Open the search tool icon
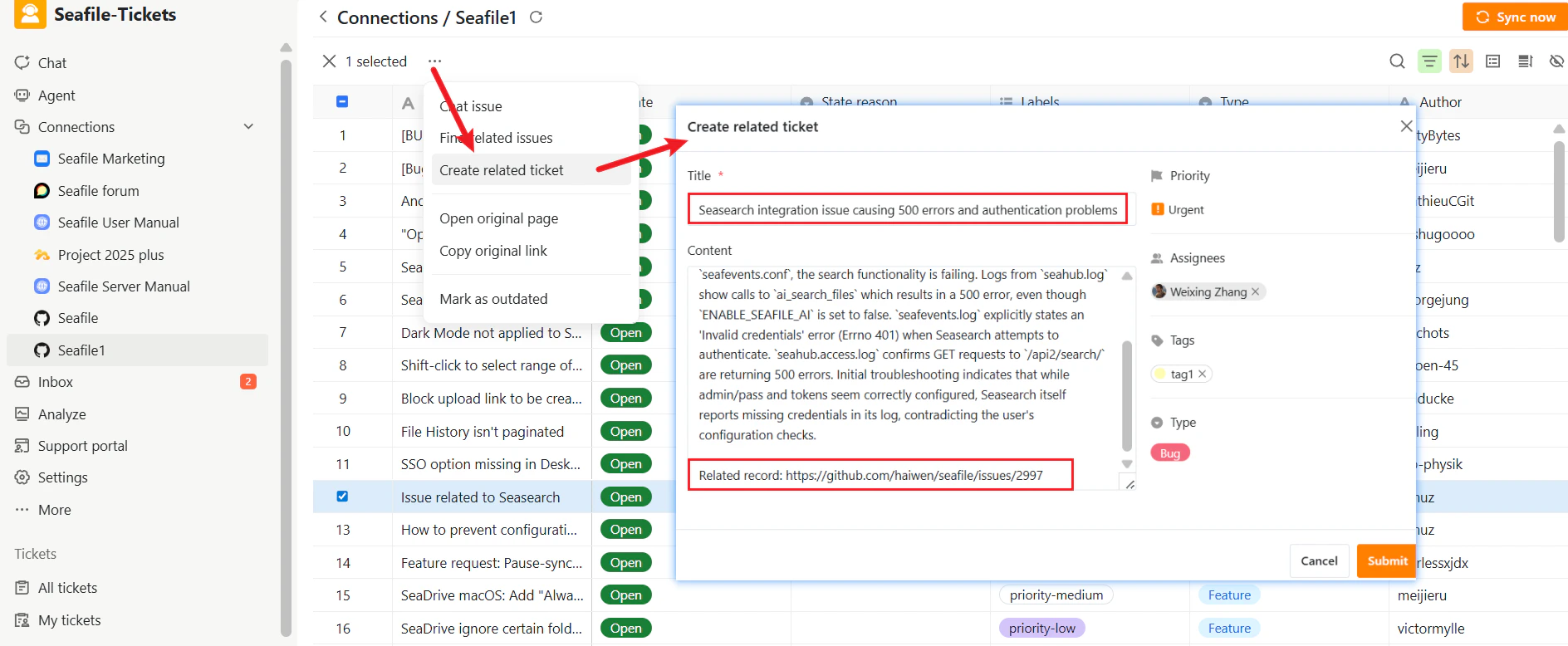Image resolution: width=1568 pixels, height=646 pixels. coord(1398,61)
